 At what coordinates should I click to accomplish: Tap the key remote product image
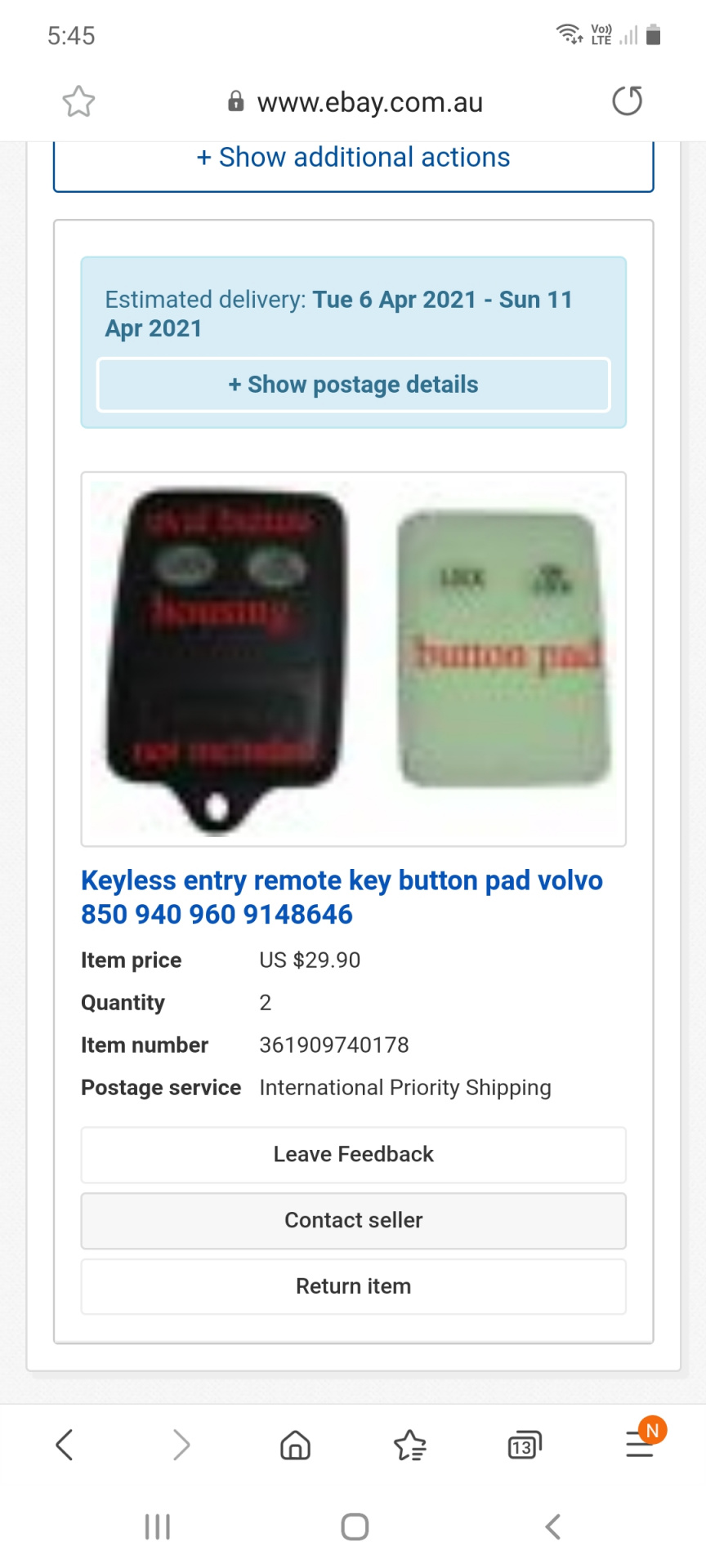(354, 659)
